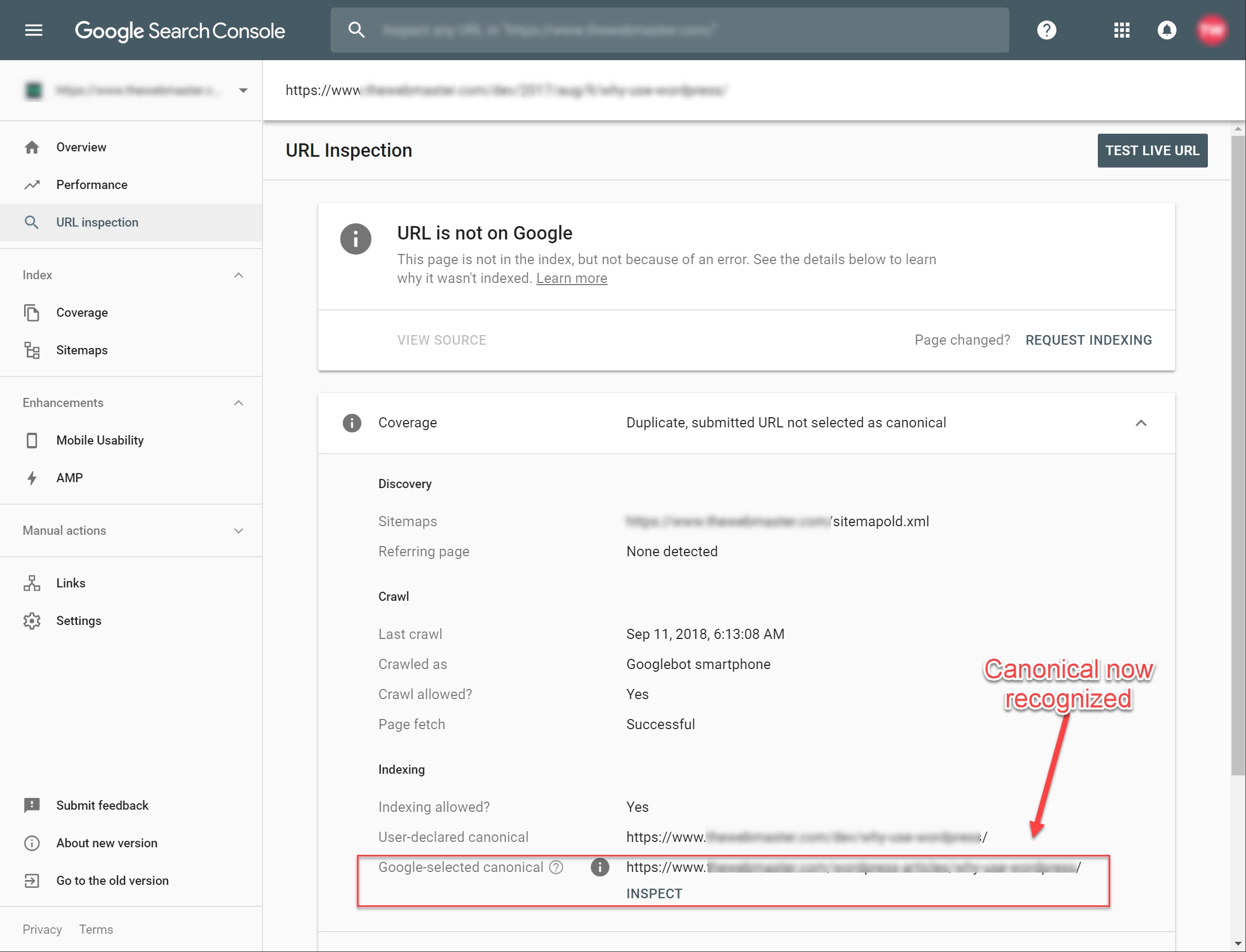Click the Settings gear icon
1246x952 pixels.
coord(32,621)
